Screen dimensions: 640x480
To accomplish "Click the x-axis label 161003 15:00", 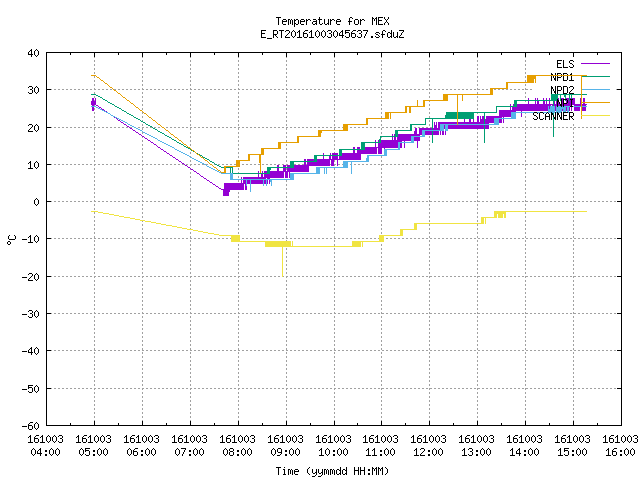I will (572, 446).
